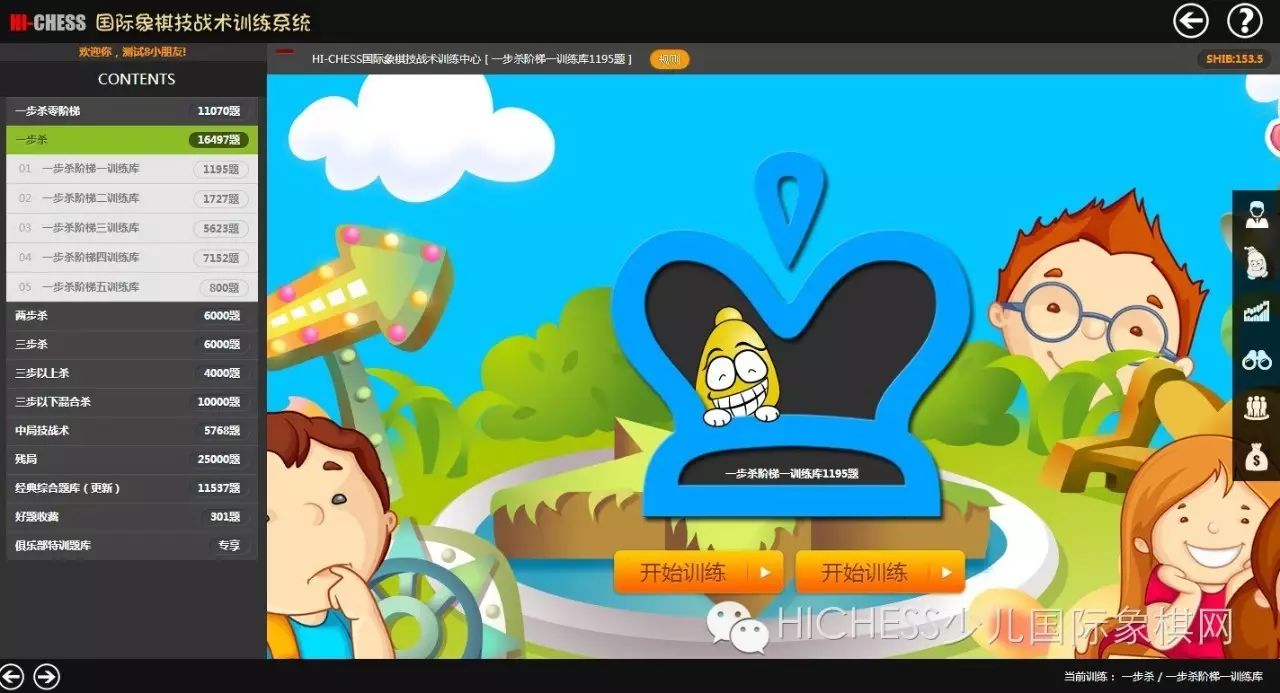Click the 5623题 count badge
The width and height of the screenshot is (1280, 693).
[x=221, y=228]
